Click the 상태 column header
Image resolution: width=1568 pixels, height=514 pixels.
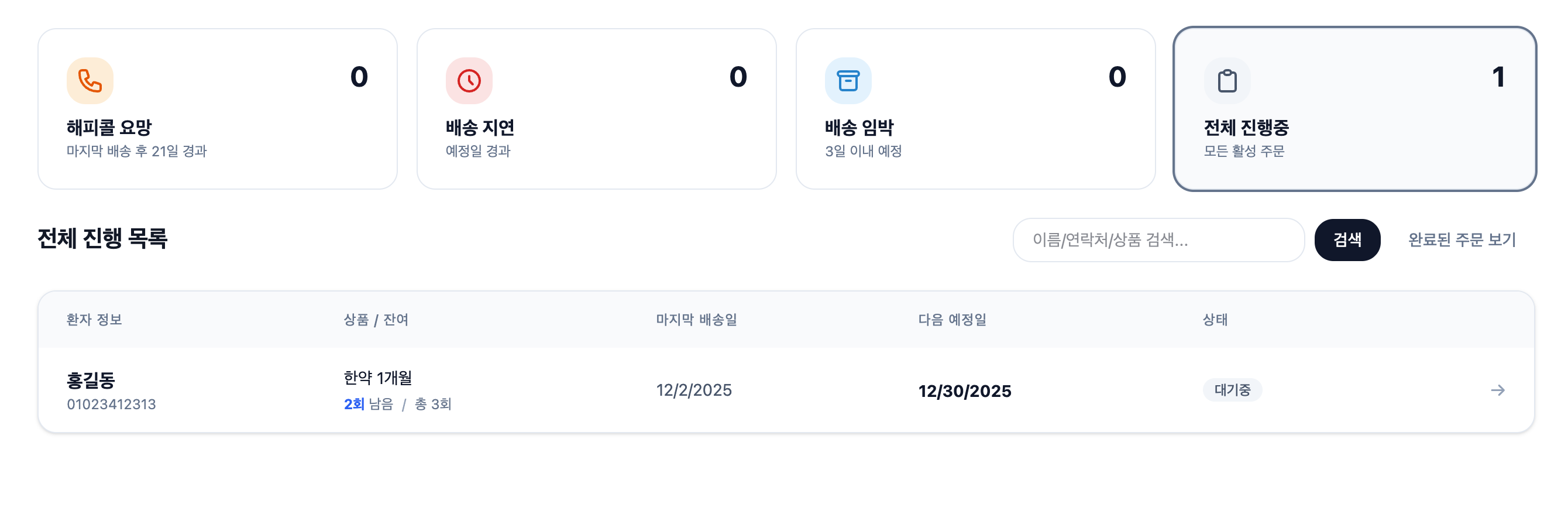[1215, 320]
